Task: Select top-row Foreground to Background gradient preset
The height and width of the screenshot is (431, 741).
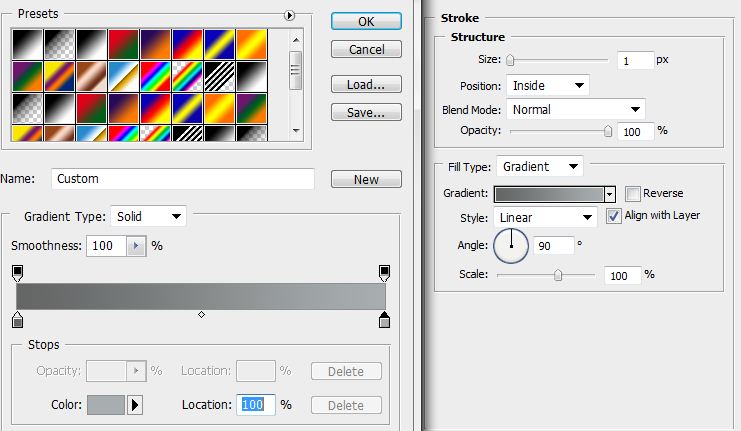Action: [x=27, y=44]
